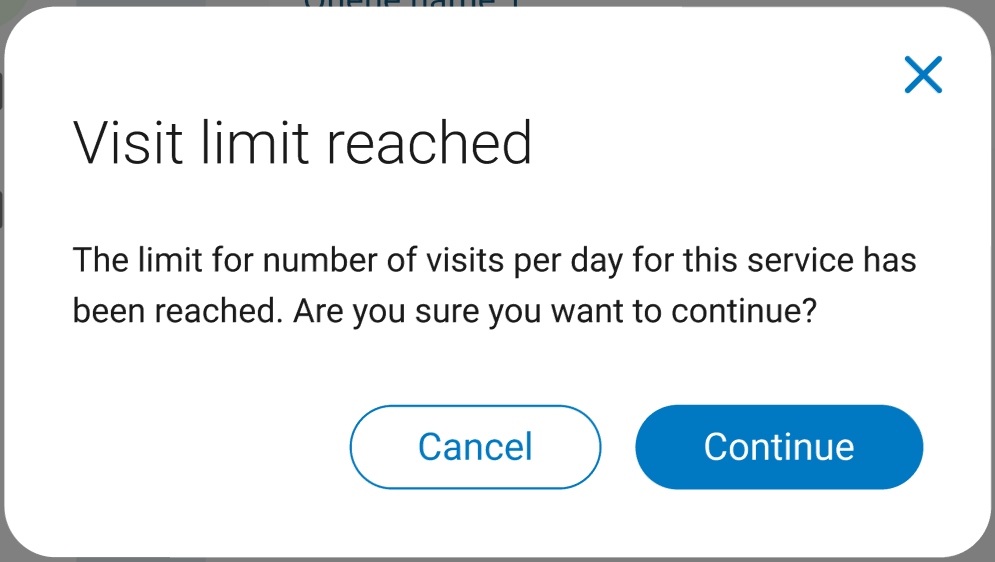
Task: Click the word "Continue" on the blue button
Action: [x=778, y=447]
